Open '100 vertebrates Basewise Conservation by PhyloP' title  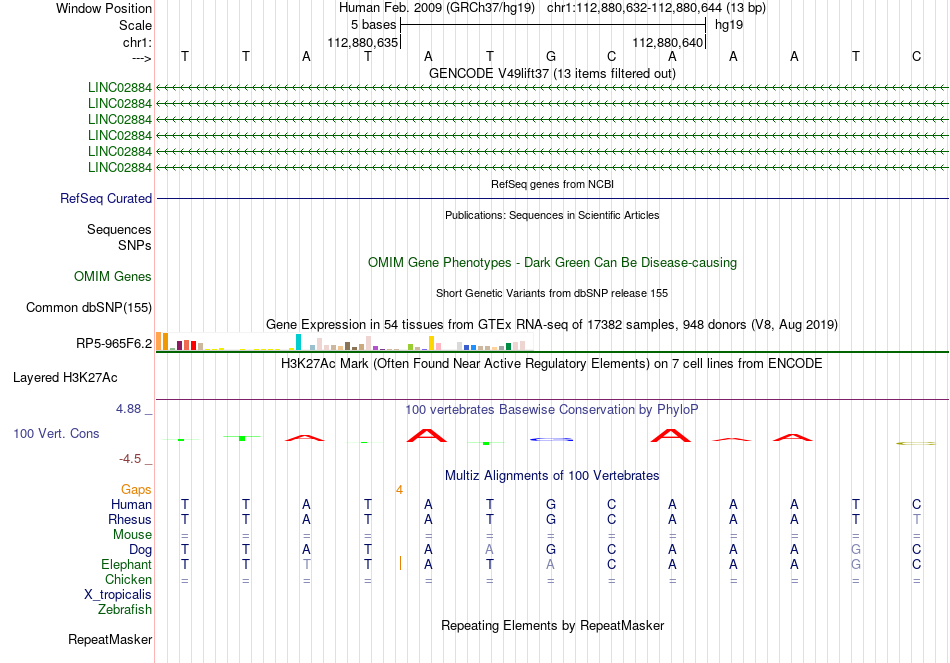coord(552,410)
